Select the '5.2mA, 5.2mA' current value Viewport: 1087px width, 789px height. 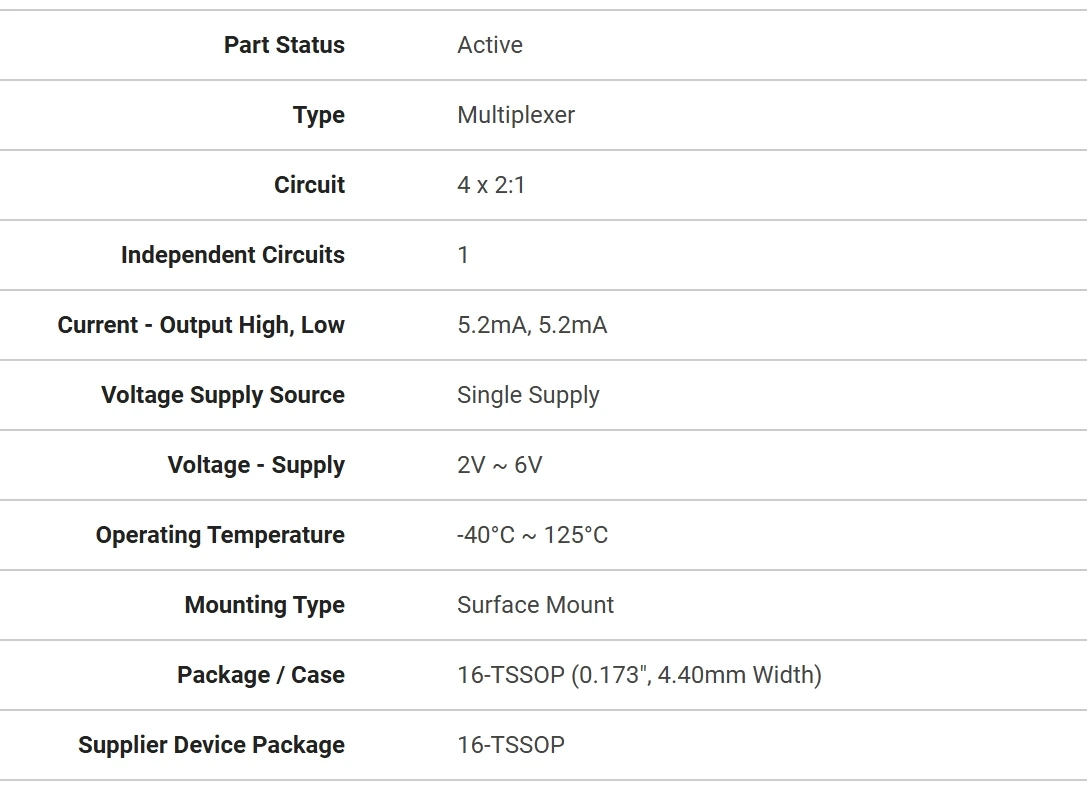532,325
